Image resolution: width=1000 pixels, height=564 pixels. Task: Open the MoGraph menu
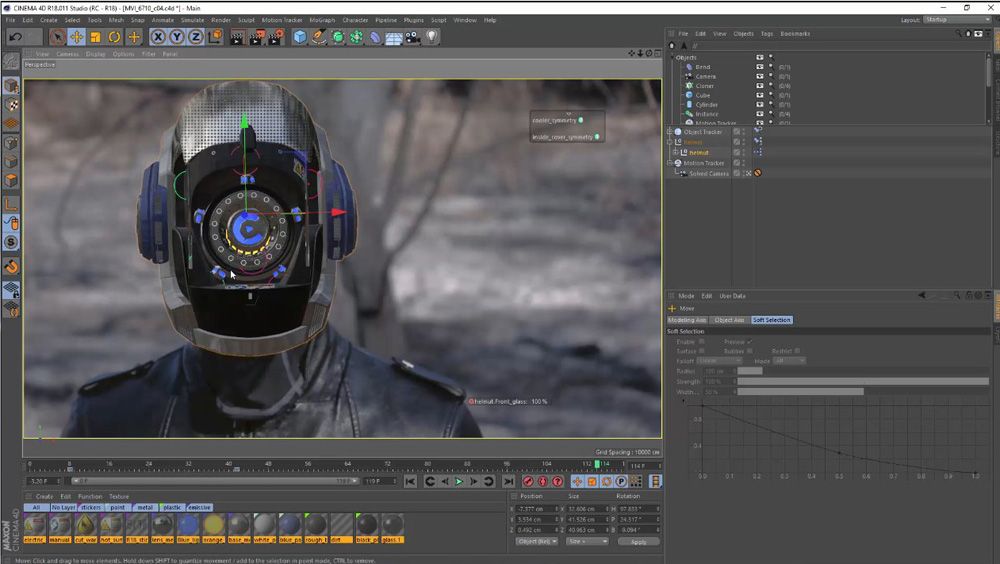322,20
